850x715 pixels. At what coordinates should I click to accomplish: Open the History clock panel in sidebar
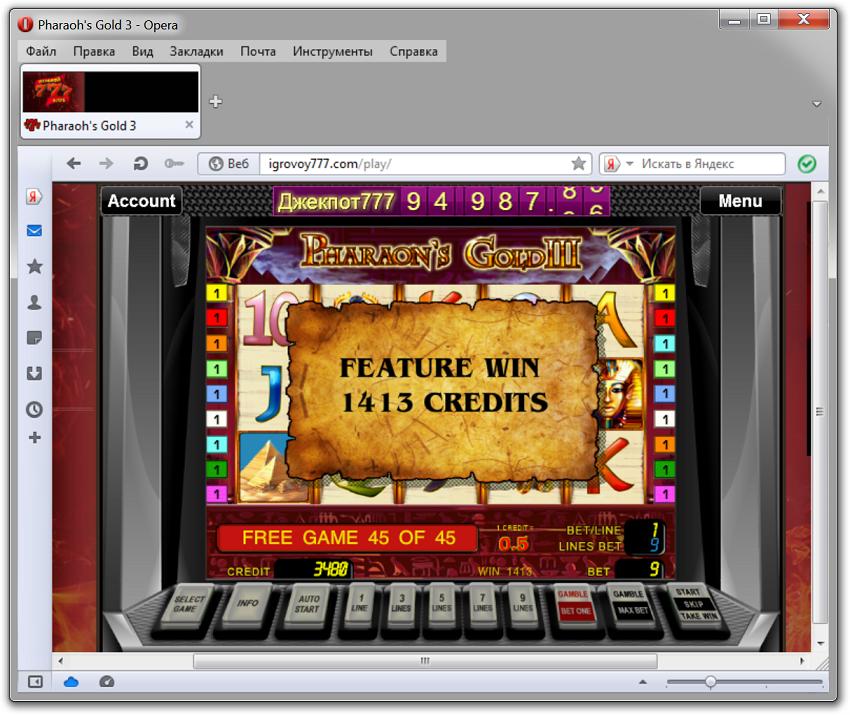[x=34, y=409]
